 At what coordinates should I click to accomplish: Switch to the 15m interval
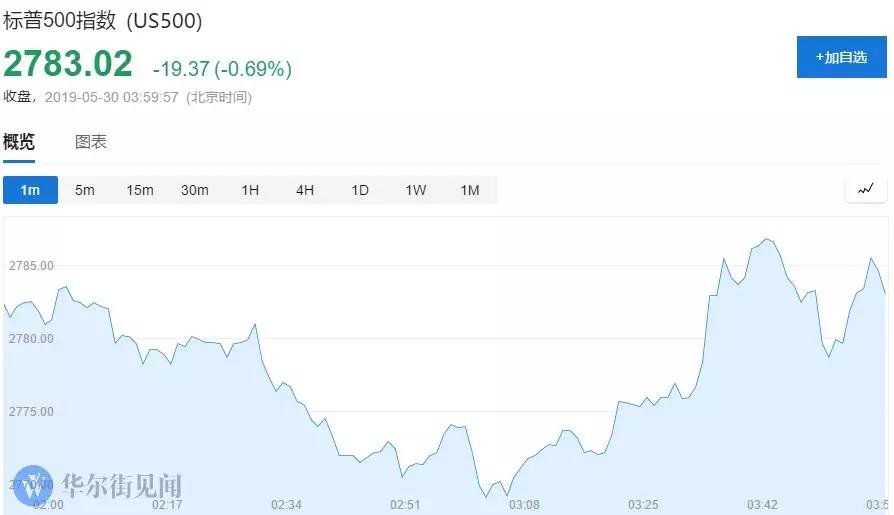(x=140, y=190)
